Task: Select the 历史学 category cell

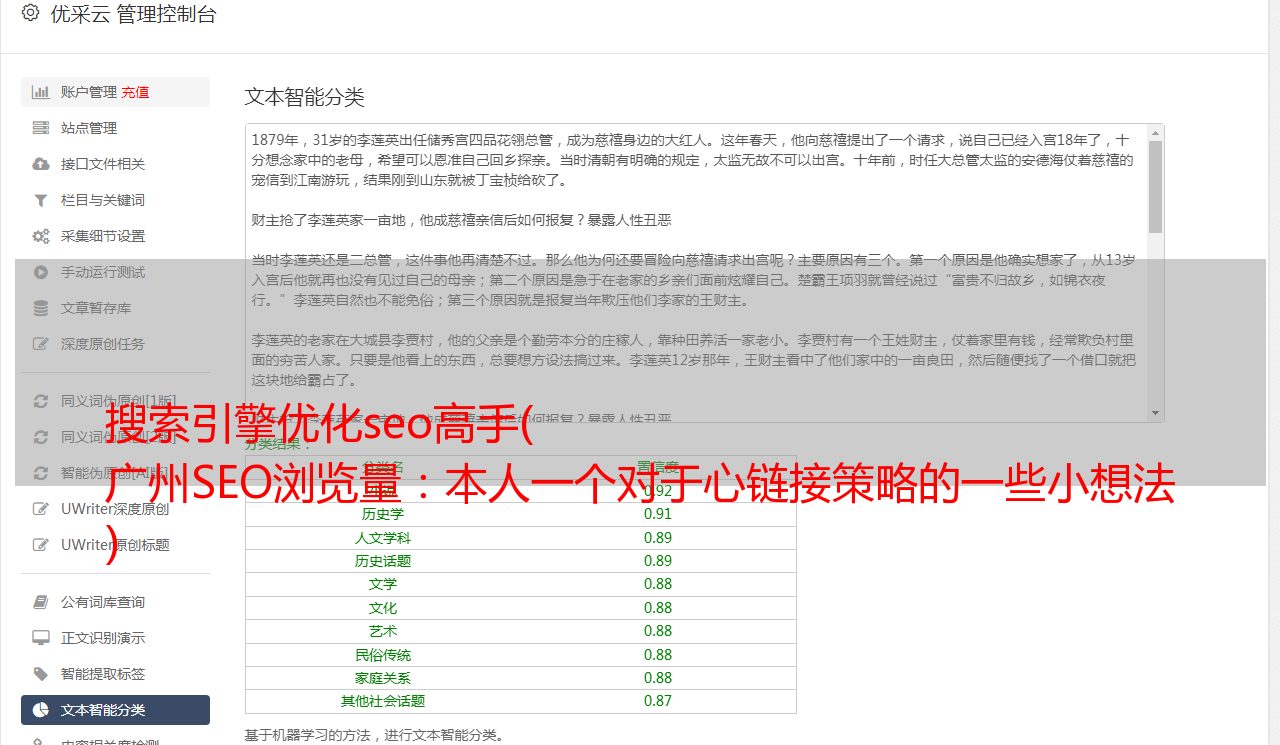Action: pos(383,514)
